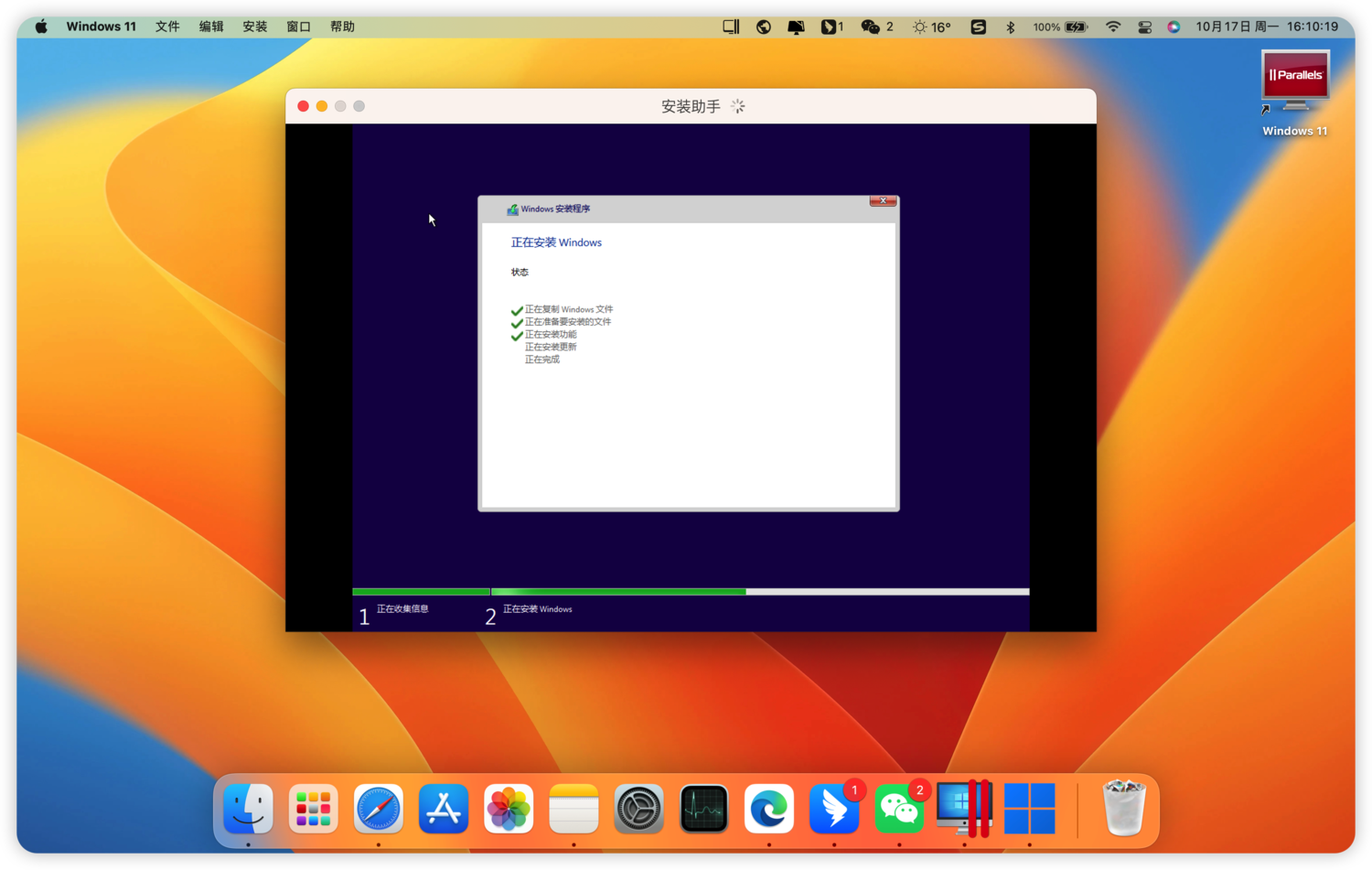Image resolution: width=1372 pixels, height=870 pixels.
Task: Open Control Center icon
Action: pos(1144,27)
